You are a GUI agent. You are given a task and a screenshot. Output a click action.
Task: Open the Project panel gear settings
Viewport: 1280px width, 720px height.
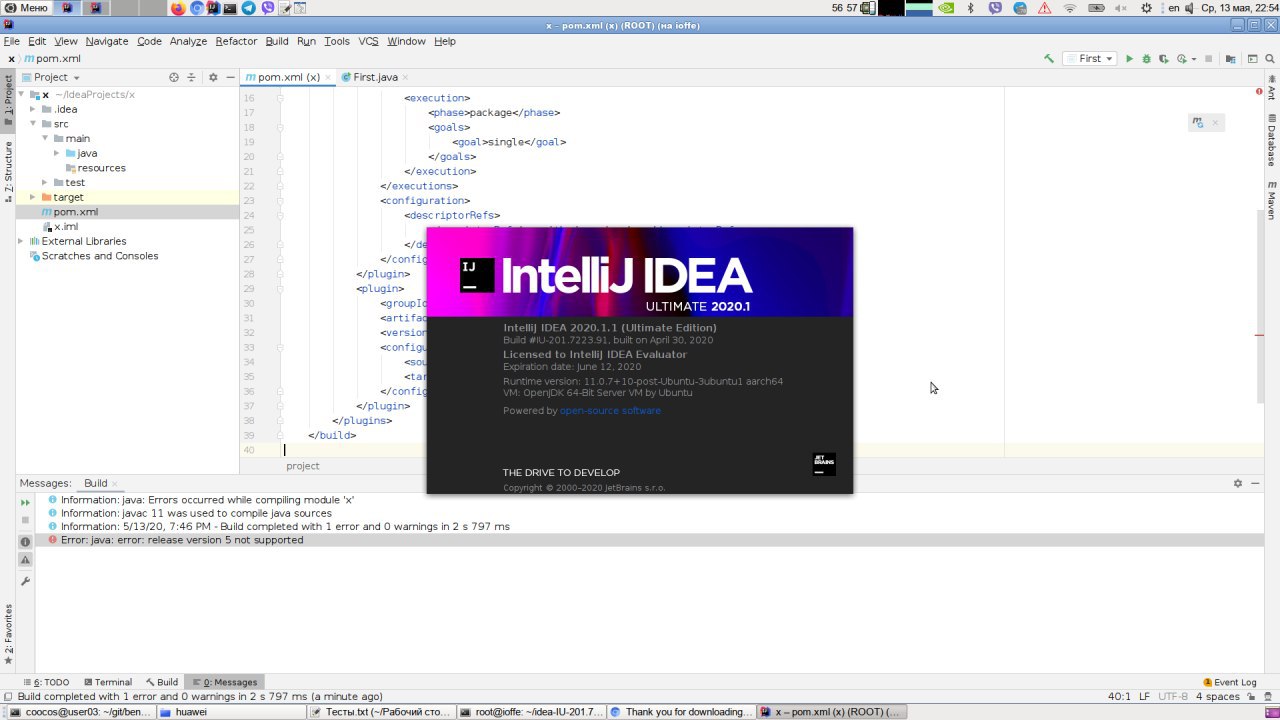pyautogui.click(x=213, y=77)
